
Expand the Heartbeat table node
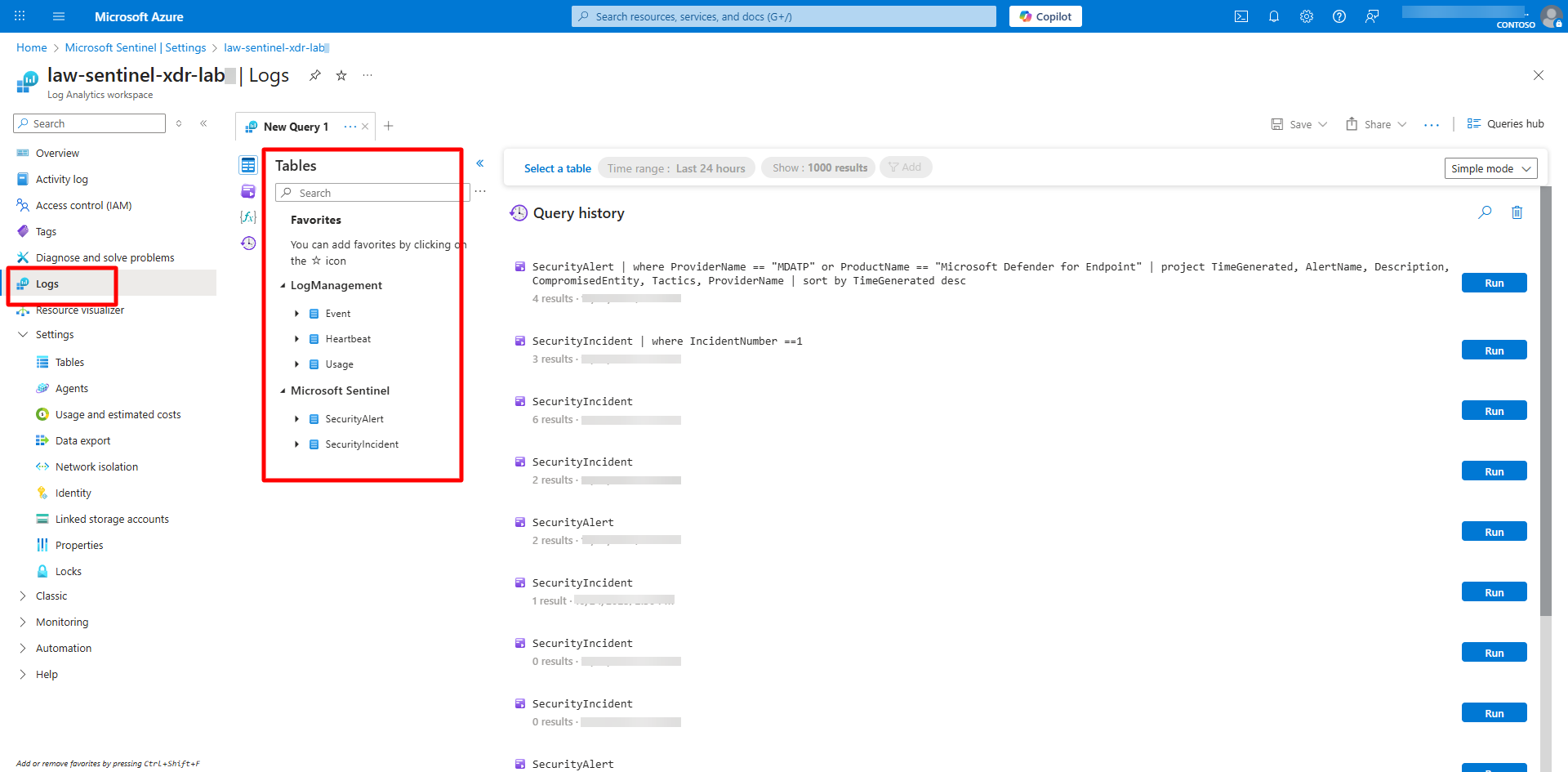pyautogui.click(x=296, y=339)
